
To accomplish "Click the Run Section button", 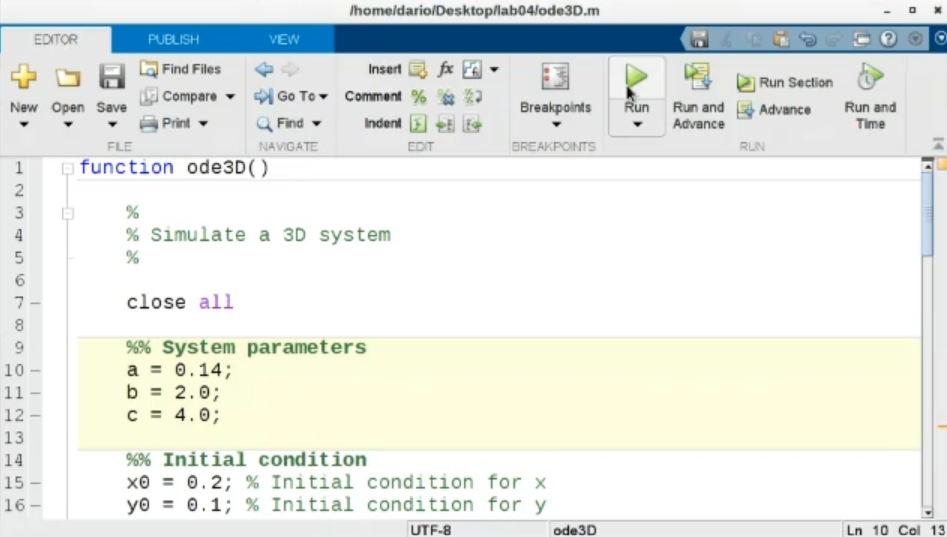I will [785, 83].
